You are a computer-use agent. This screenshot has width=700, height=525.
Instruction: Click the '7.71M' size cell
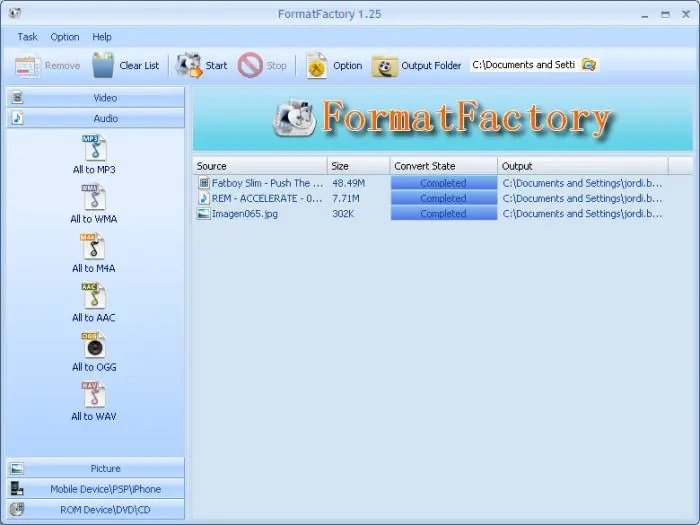pyautogui.click(x=346, y=198)
